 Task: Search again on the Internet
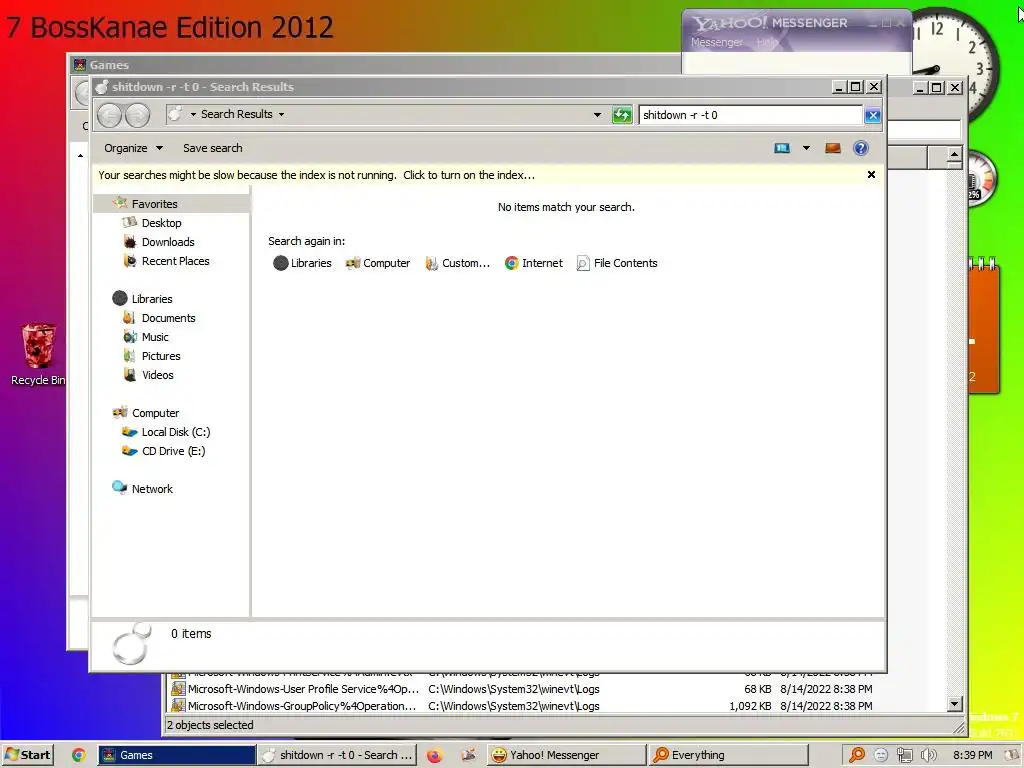[534, 263]
